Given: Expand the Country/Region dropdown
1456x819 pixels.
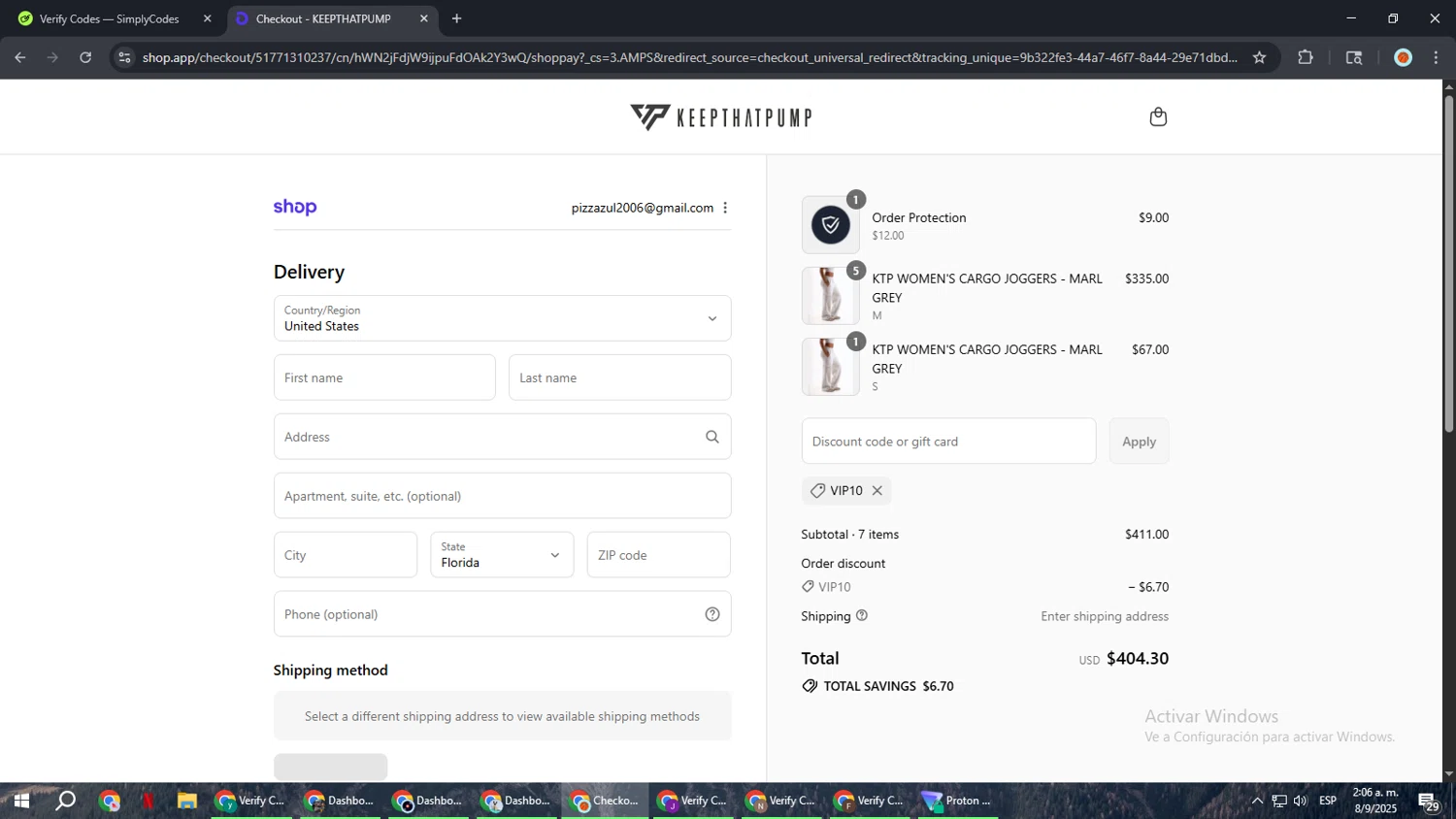Looking at the screenshot, I should [x=502, y=318].
